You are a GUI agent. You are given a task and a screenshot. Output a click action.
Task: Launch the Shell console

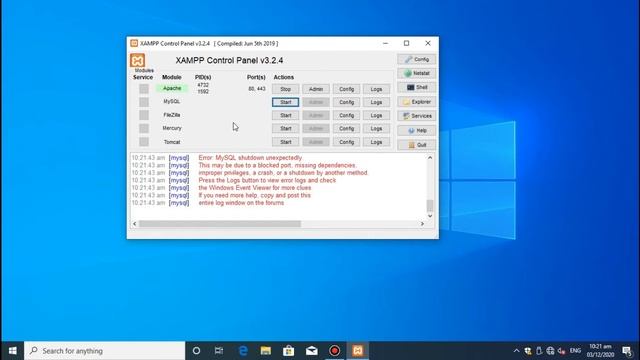click(x=417, y=87)
